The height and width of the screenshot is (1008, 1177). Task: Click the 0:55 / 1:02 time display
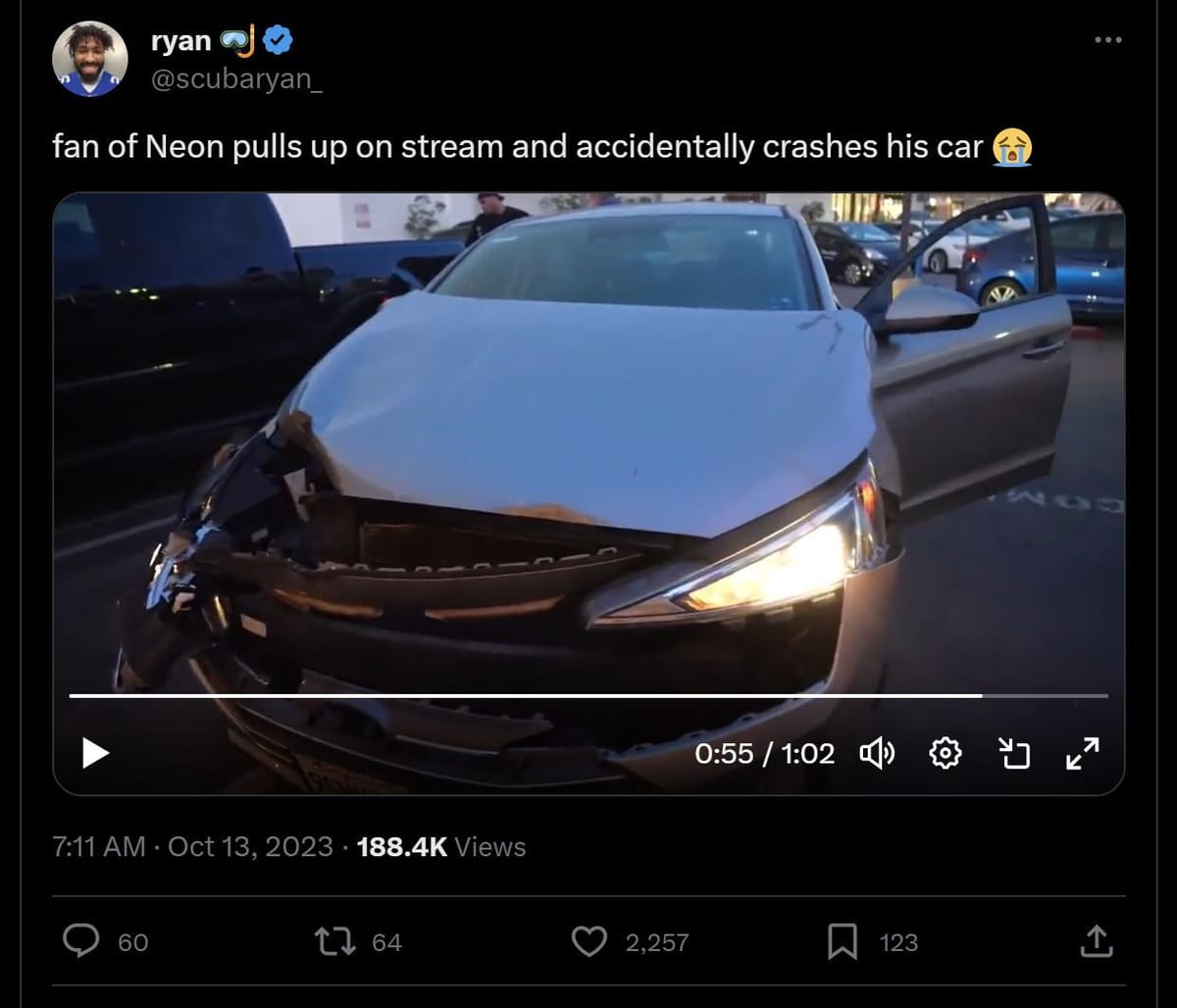point(765,753)
